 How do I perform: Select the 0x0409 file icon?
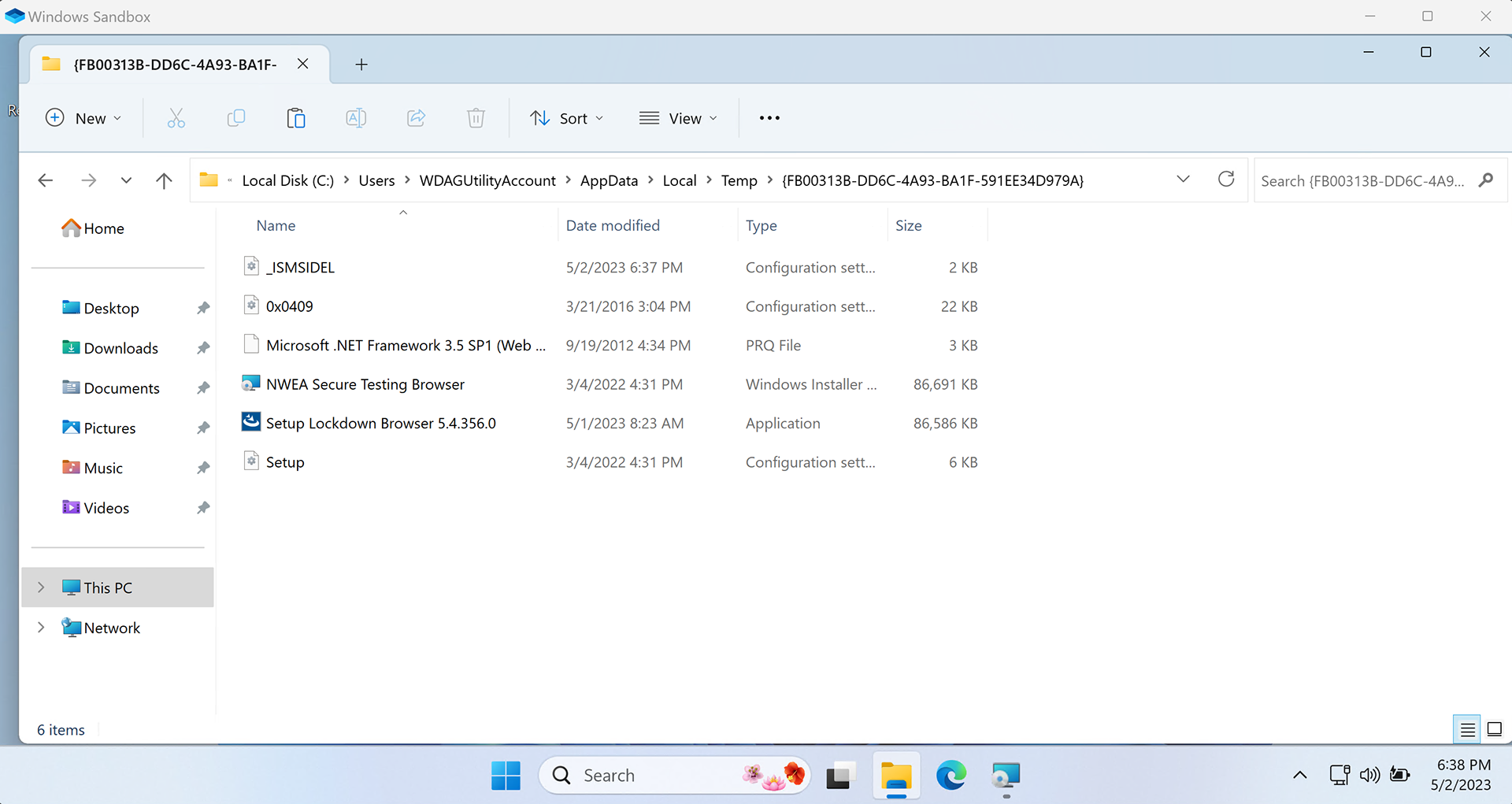point(251,306)
